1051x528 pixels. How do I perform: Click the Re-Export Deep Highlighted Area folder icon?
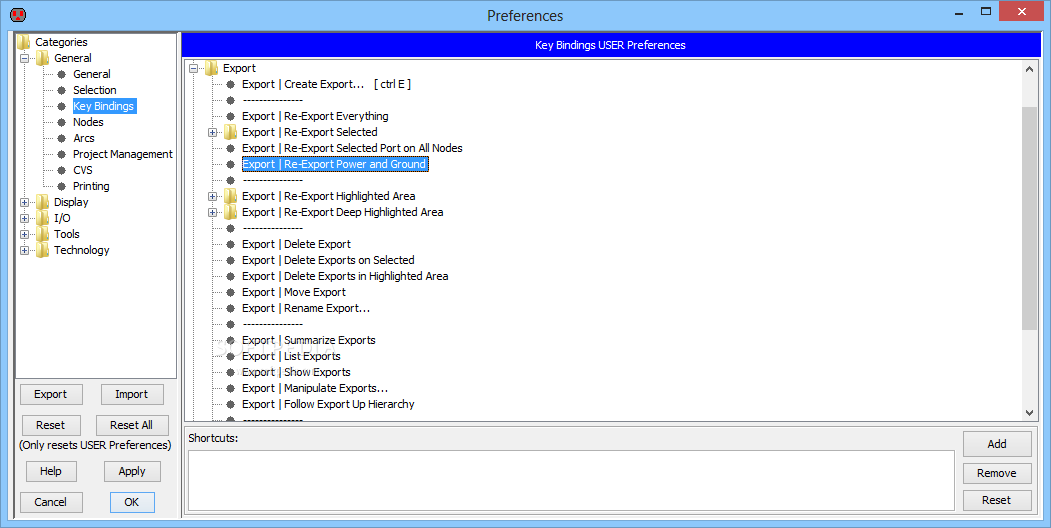230,212
